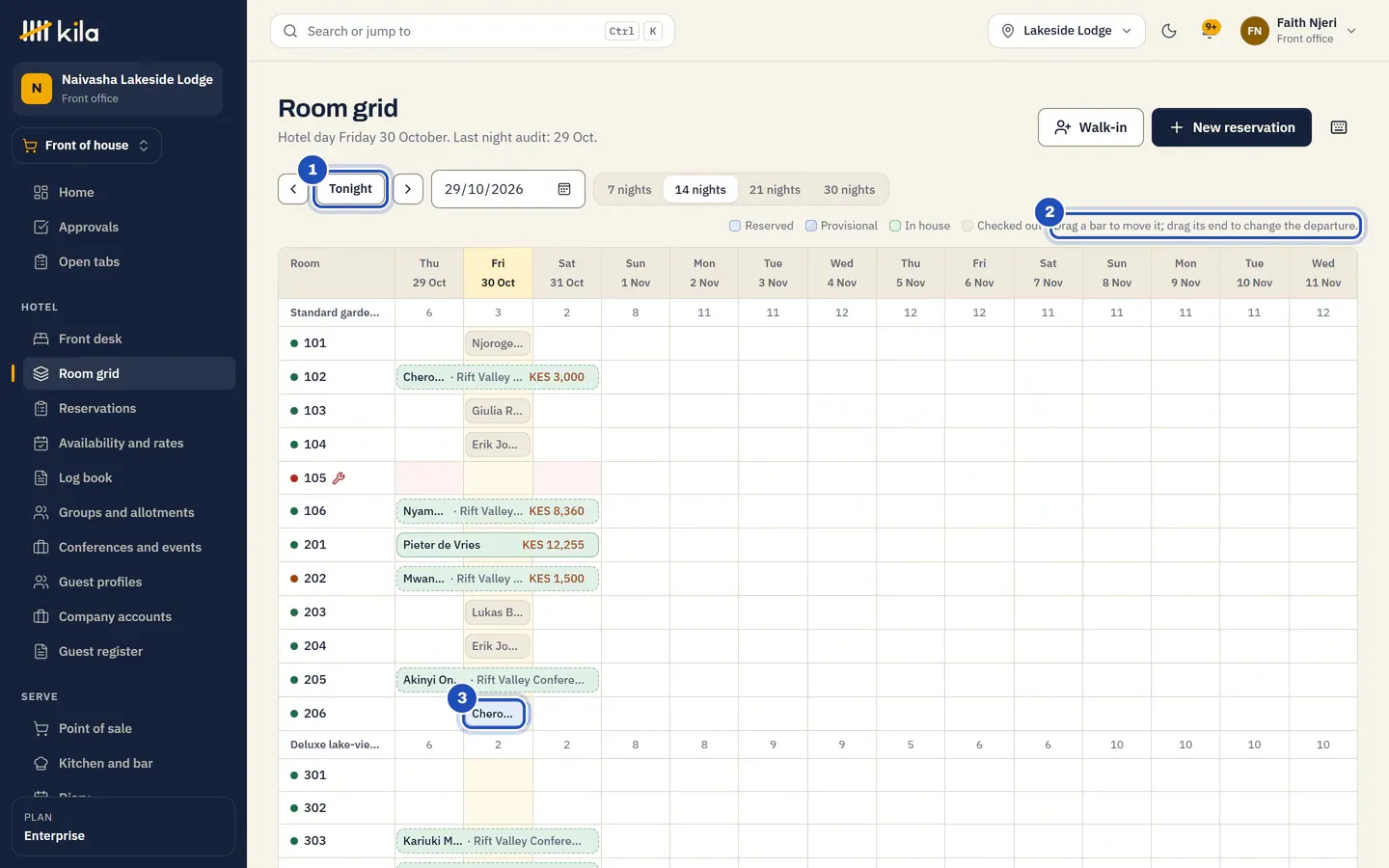The width and height of the screenshot is (1389, 868).
Task: Toggle the In house legend checkbox
Action: 895,226
